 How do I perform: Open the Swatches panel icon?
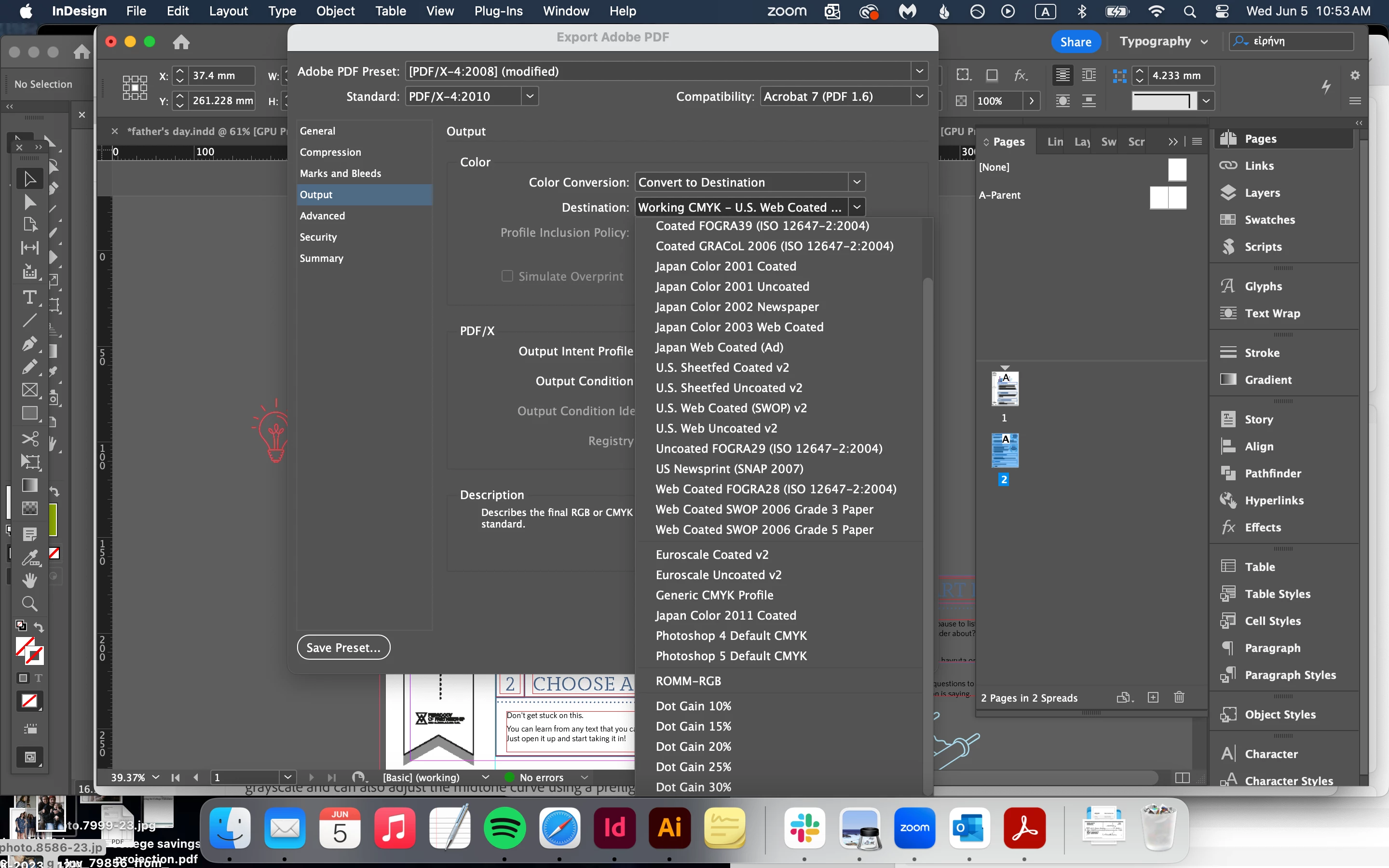pos(1228,219)
